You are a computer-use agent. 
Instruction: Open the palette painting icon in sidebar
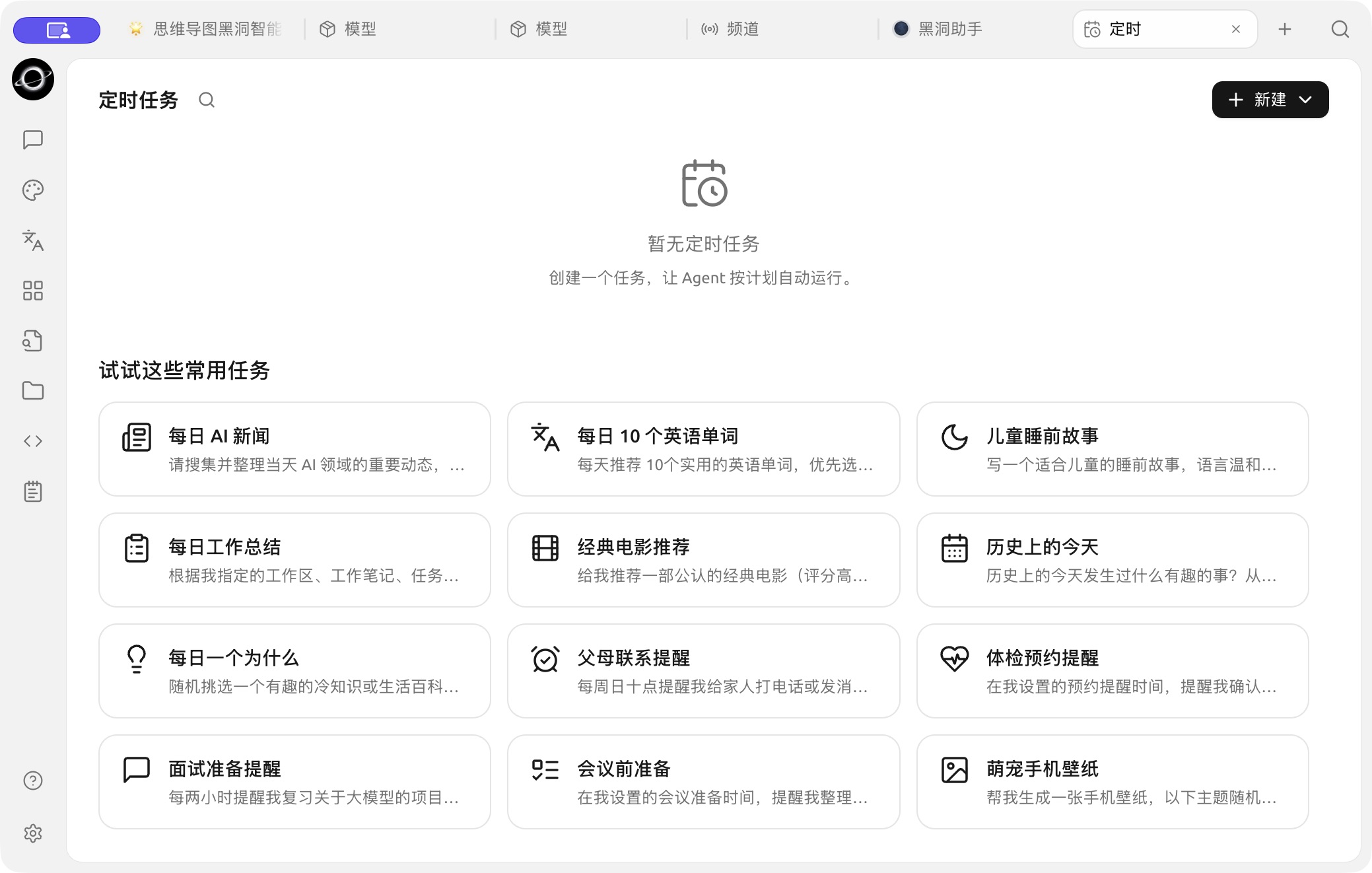tap(33, 190)
